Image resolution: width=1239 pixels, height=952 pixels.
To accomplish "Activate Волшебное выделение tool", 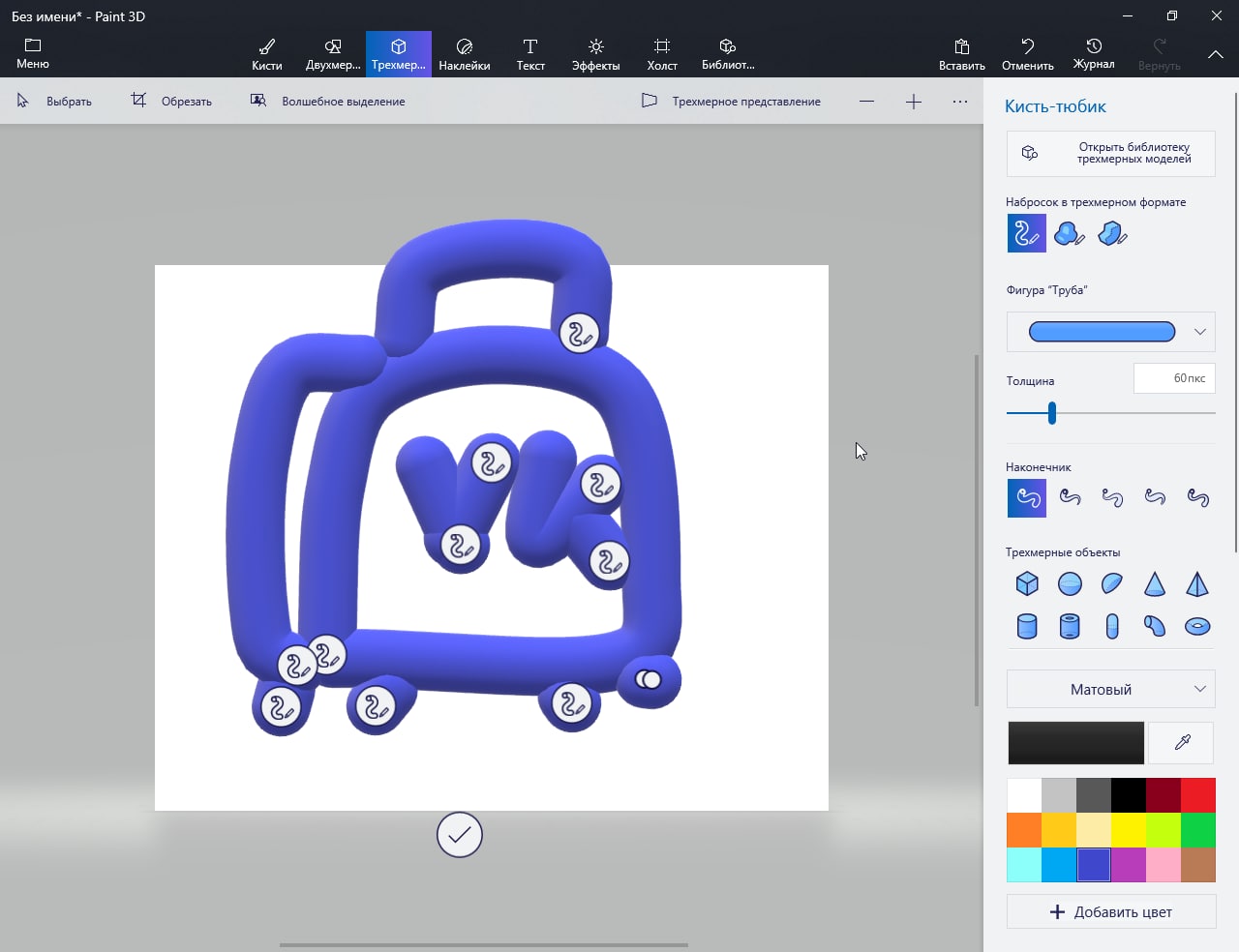I will coord(327,101).
